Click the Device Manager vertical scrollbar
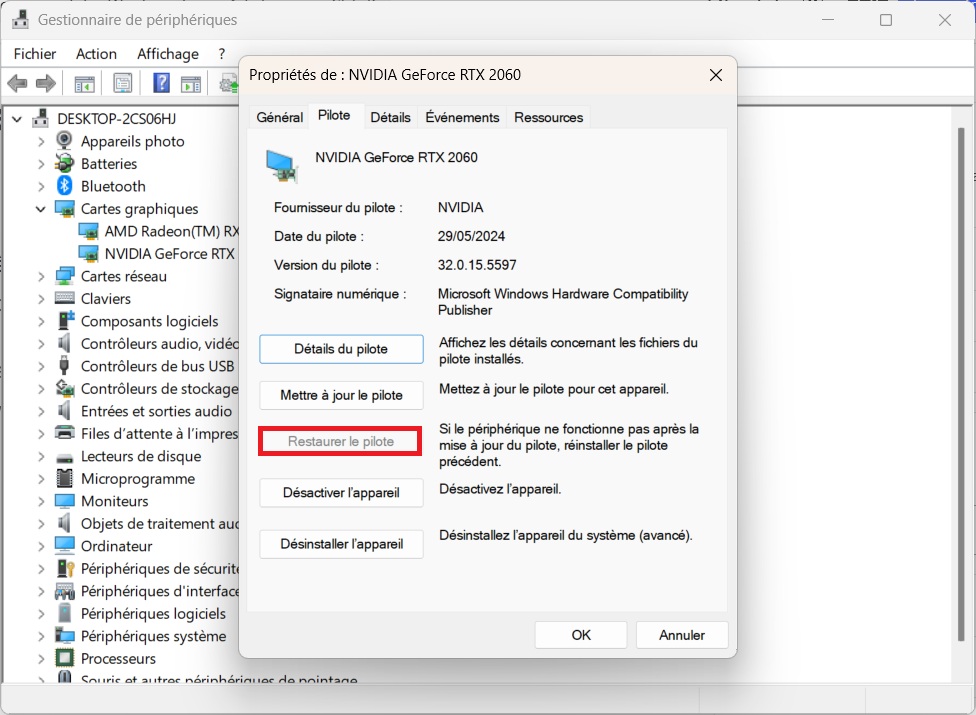Image resolution: width=976 pixels, height=715 pixels. tap(961, 383)
